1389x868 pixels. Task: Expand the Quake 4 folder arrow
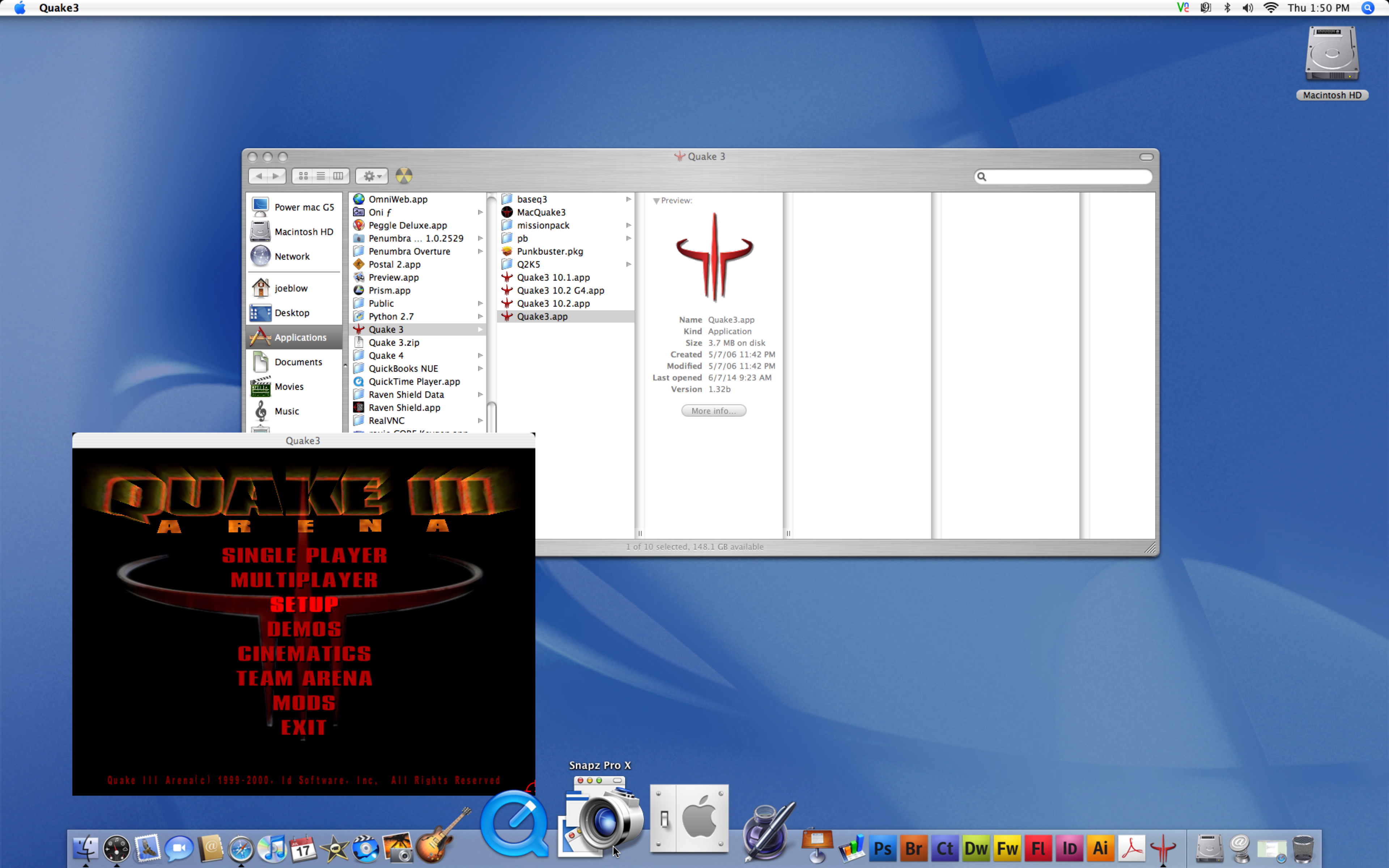tap(480, 356)
